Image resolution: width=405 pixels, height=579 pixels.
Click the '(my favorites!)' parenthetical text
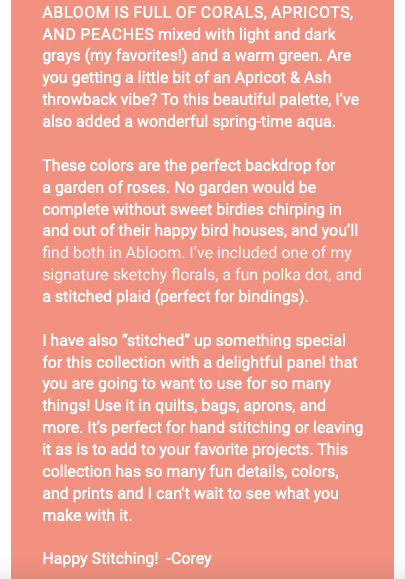point(136,56)
